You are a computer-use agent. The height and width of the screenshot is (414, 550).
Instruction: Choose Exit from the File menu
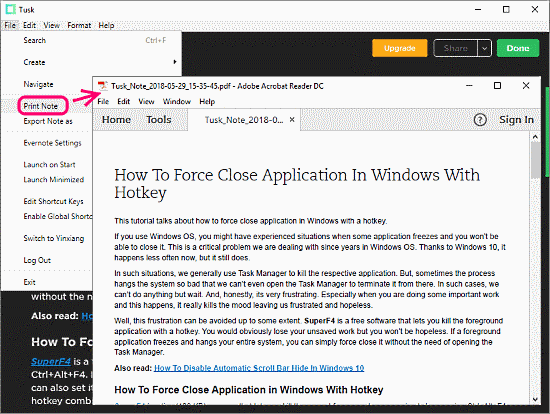[x=29, y=282]
